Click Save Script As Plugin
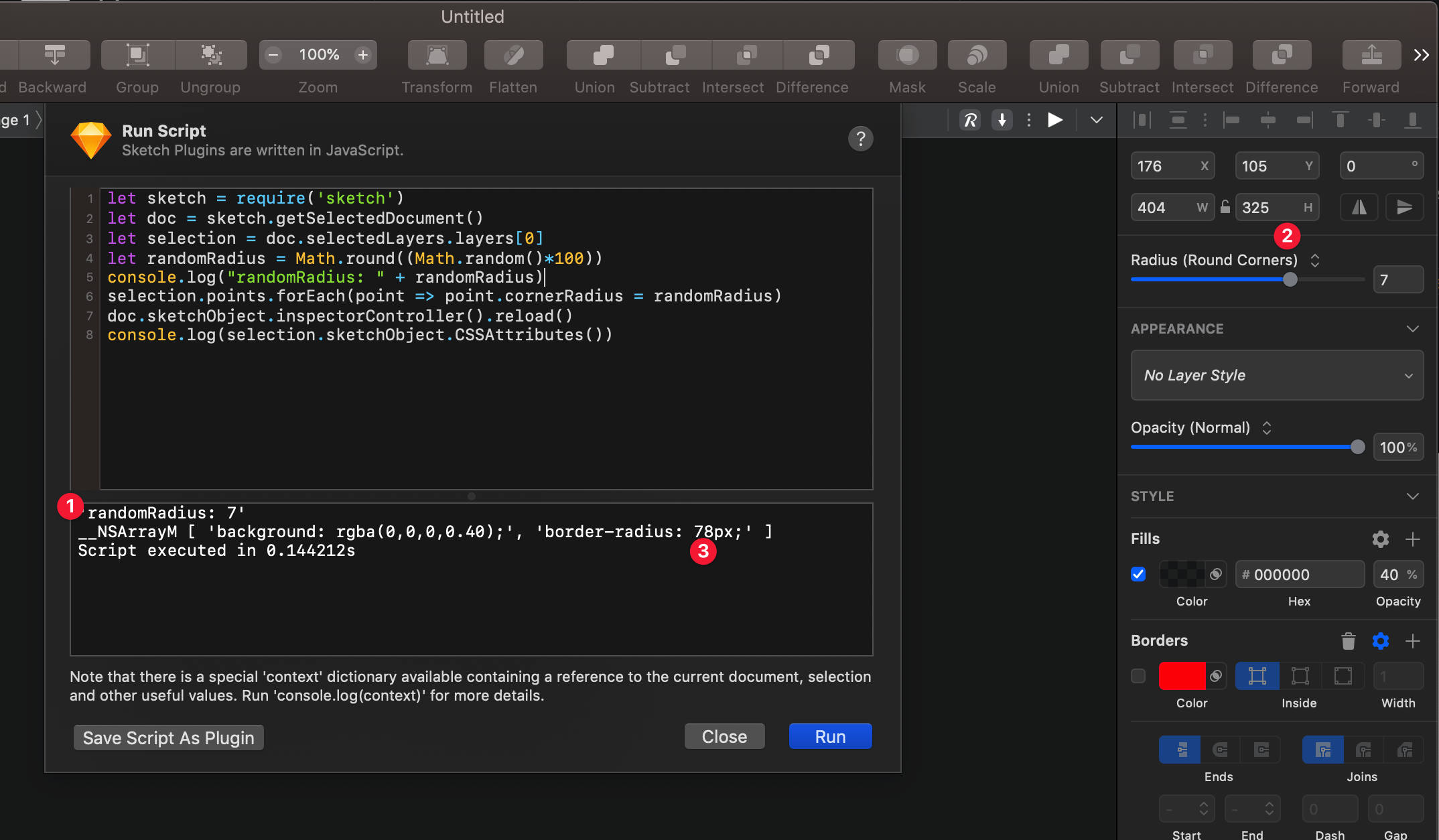This screenshot has height=840, width=1439. [x=168, y=738]
